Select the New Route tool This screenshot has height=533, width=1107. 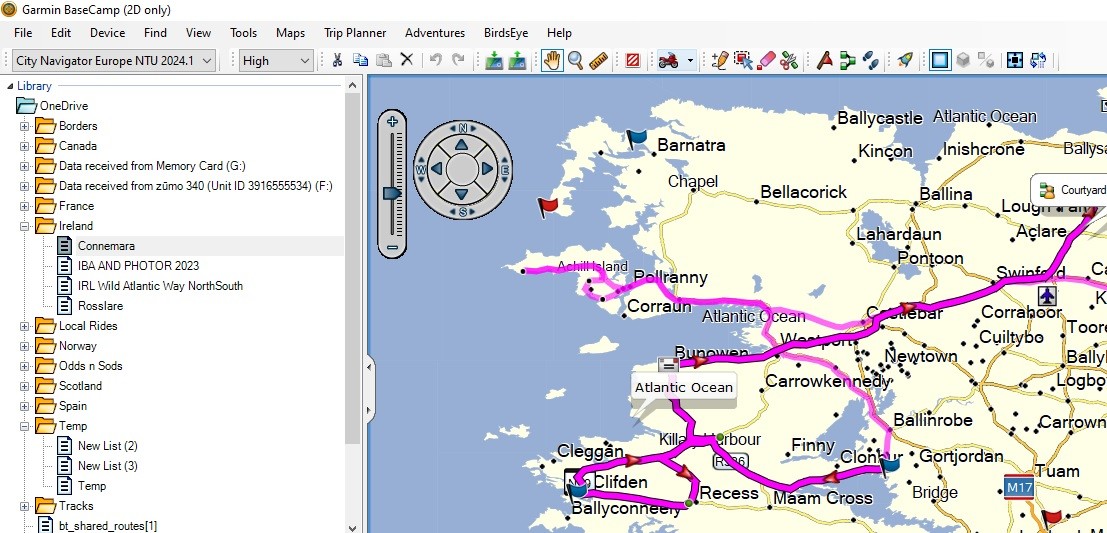click(x=847, y=61)
